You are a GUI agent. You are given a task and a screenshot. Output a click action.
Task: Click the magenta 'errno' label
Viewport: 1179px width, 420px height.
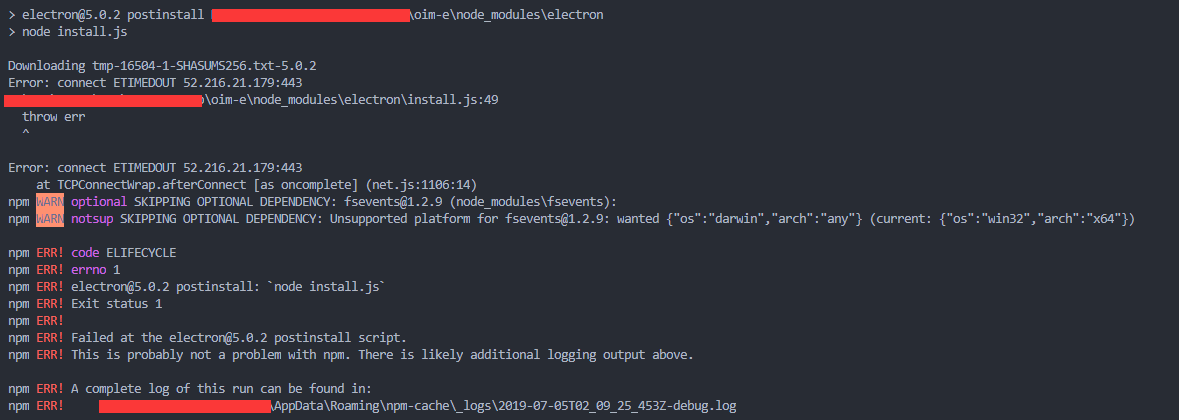click(x=89, y=270)
